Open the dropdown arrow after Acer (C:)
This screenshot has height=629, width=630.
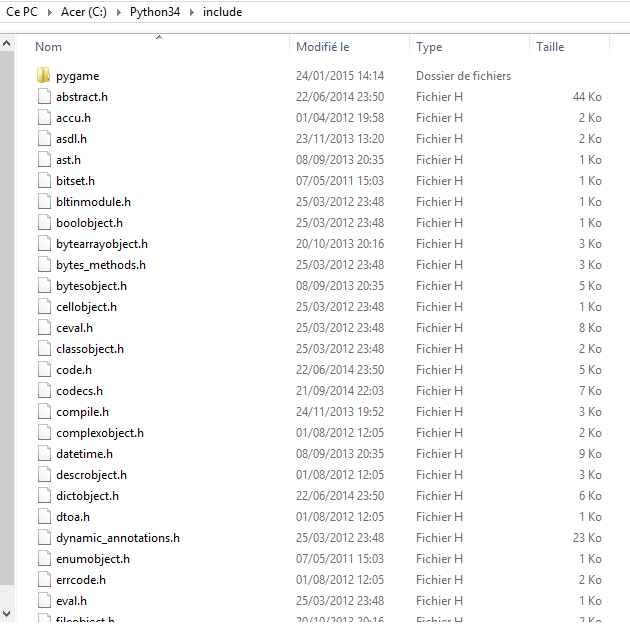pyautogui.click(x=120, y=13)
